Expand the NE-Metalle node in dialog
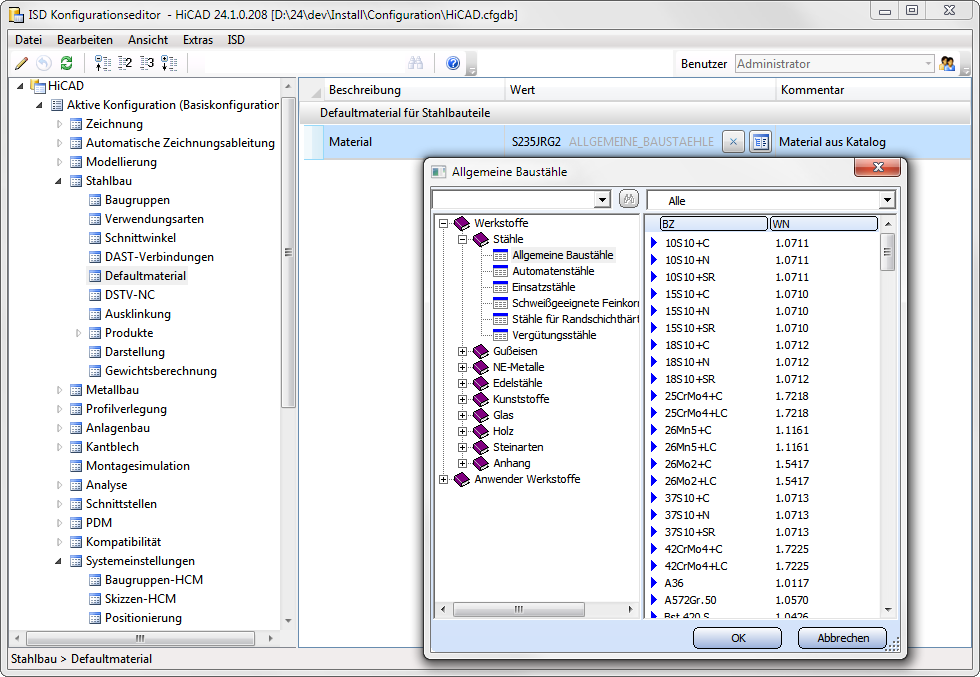 click(462, 368)
